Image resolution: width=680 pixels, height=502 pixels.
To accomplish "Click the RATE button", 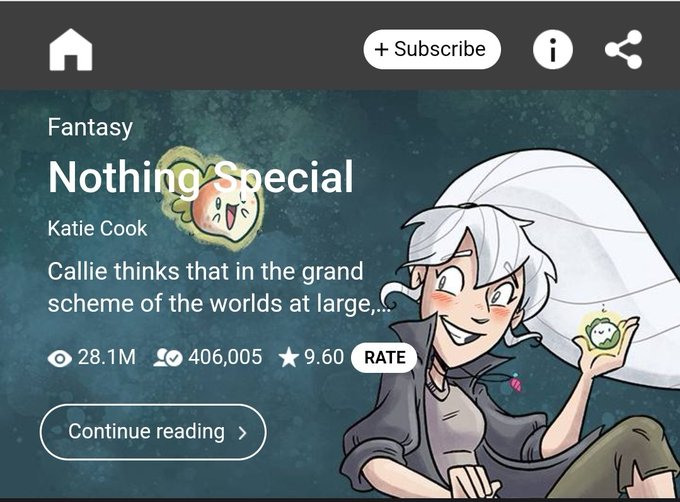I will [384, 358].
